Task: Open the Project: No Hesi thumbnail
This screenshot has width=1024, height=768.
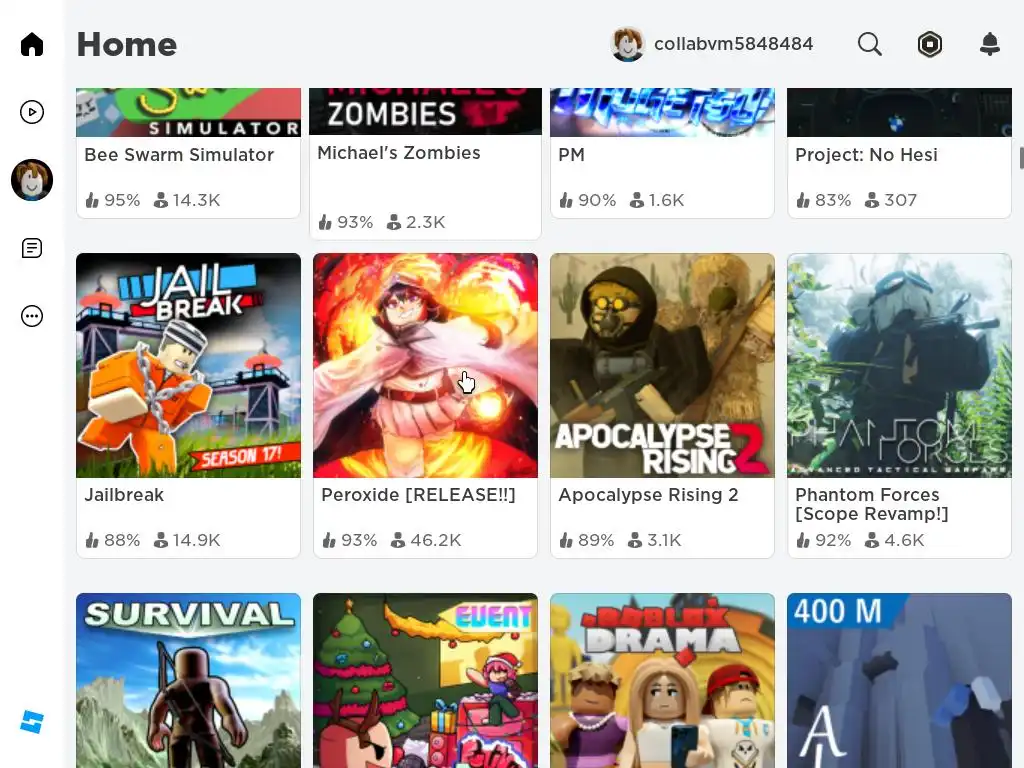Action: pos(899,112)
